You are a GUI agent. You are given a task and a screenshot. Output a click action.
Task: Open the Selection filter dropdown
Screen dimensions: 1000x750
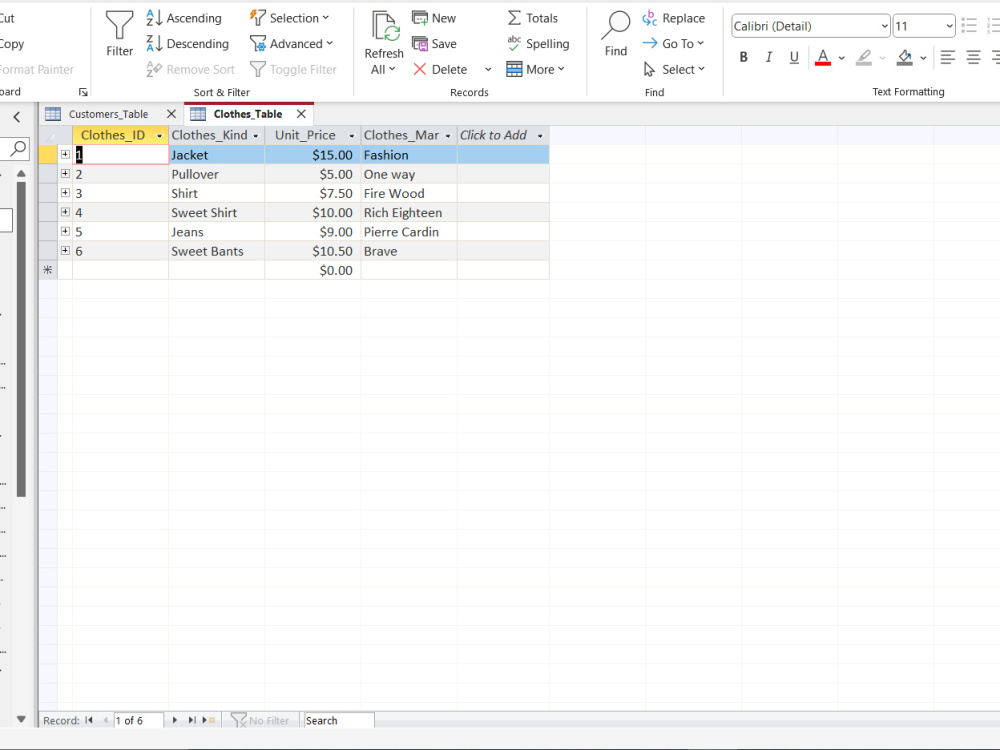(290, 18)
